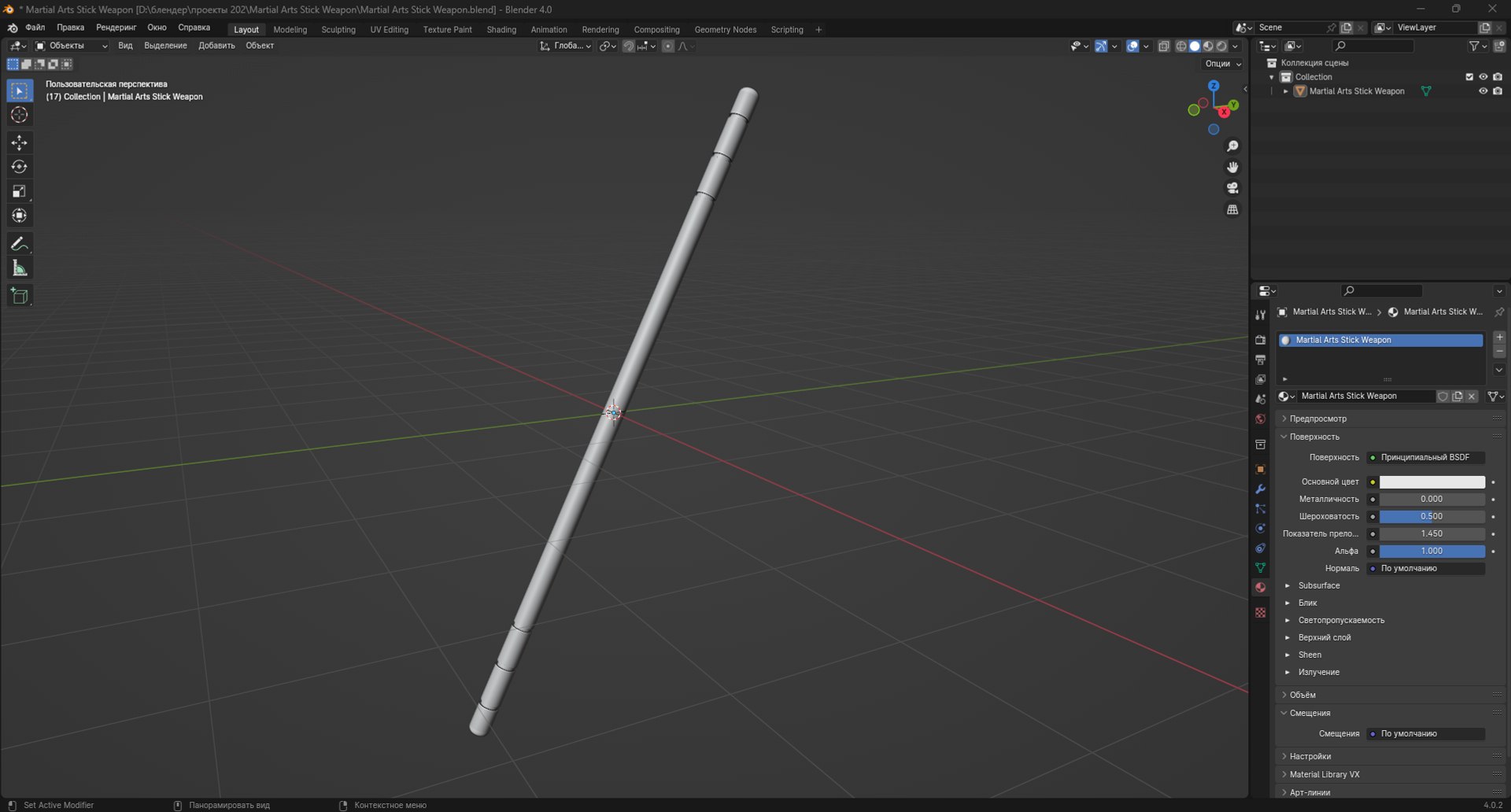Viewport: 1511px width, 812px height.
Task: Disable Martial Arts Stick Weapon render camera icon
Action: pos(1497,91)
